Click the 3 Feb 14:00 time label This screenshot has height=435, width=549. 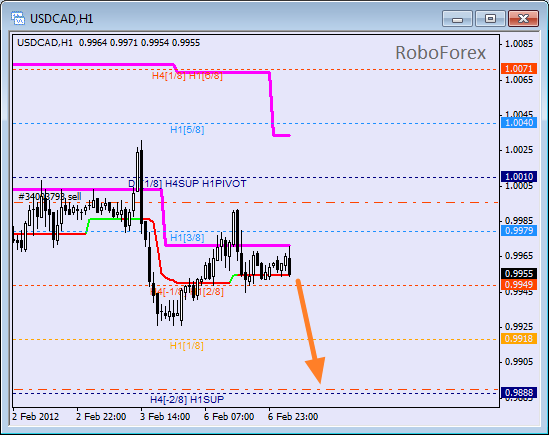click(x=165, y=417)
